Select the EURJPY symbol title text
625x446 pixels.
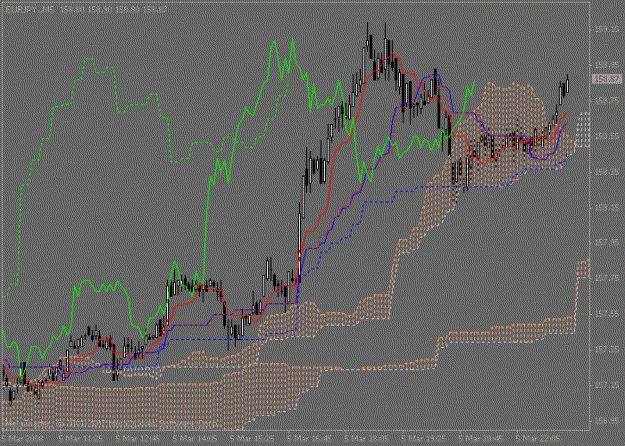coord(29,9)
